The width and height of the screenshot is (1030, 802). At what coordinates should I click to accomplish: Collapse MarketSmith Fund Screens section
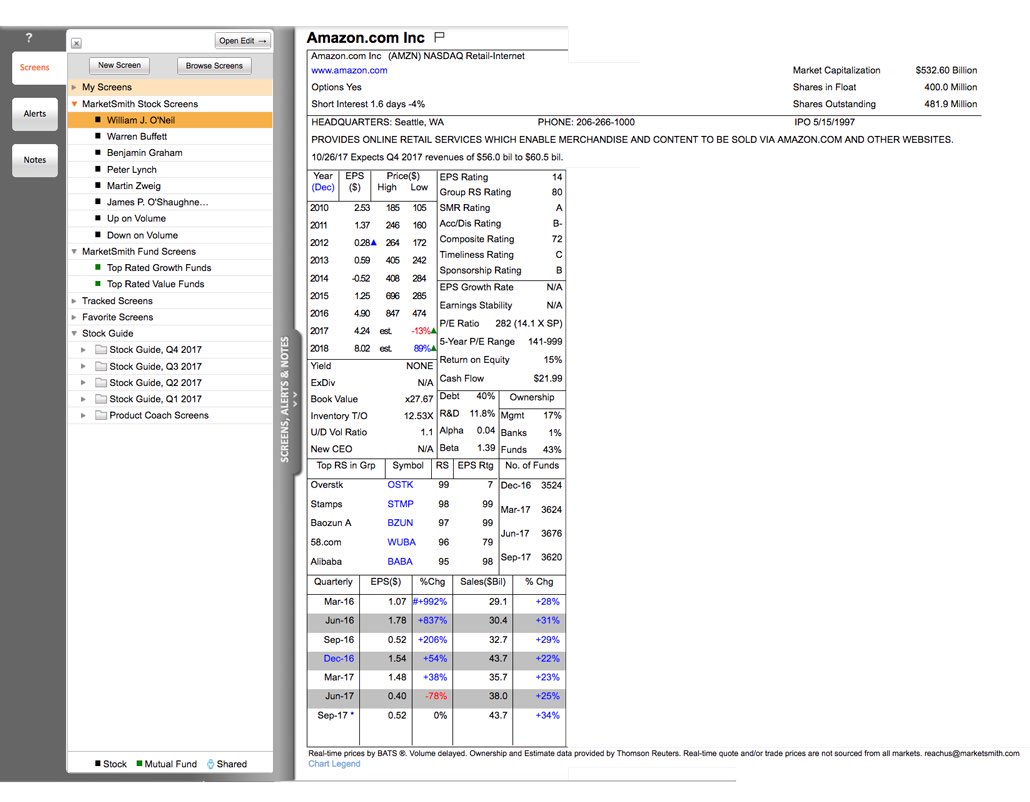74,252
